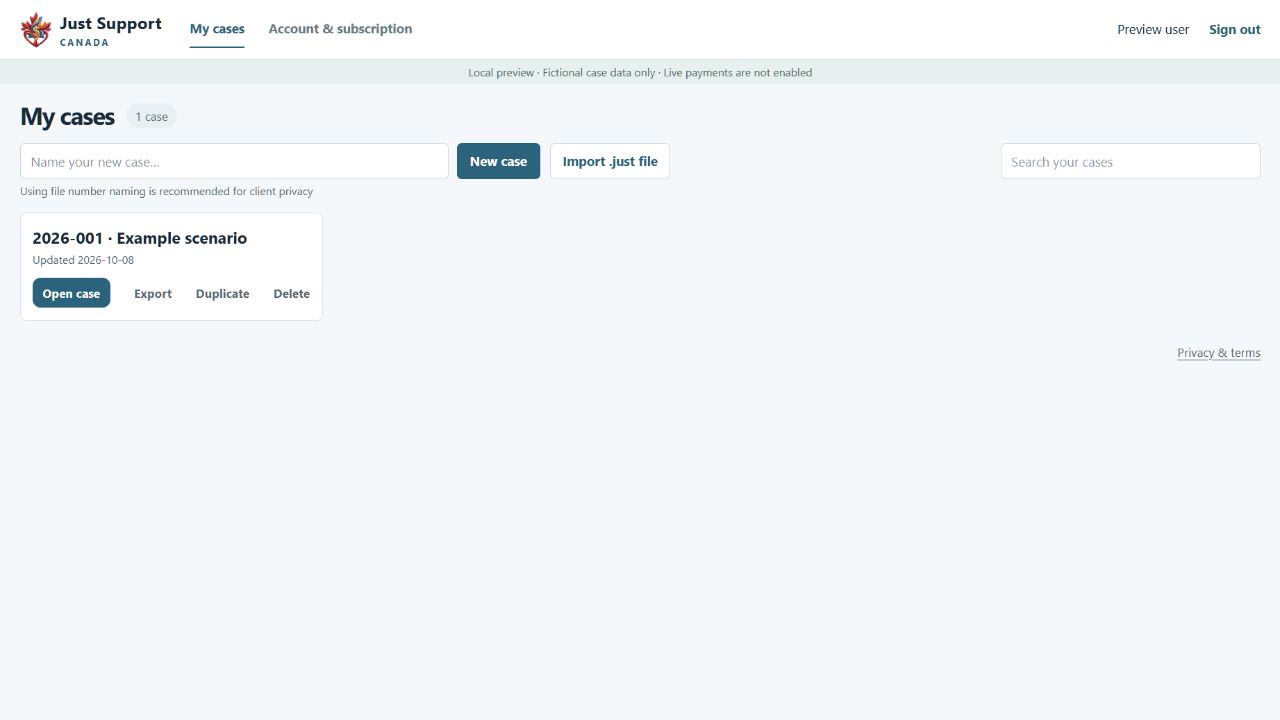Open the Privacy & terms link
1280x720 pixels.
(x=1218, y=353)
